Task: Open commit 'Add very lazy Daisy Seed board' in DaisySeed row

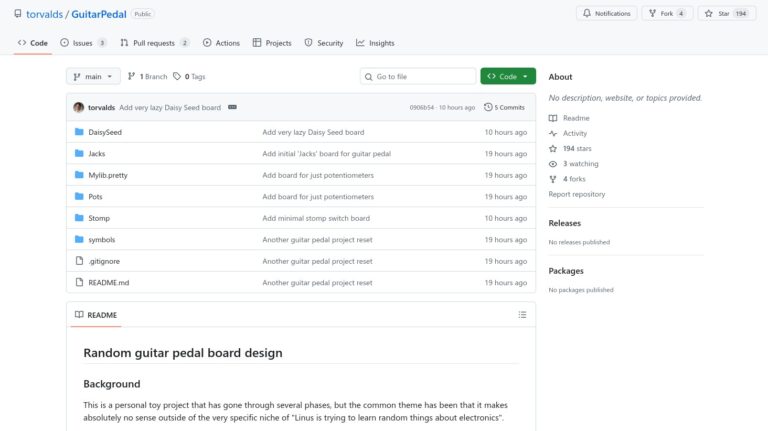Action: (x=313, y=132)
